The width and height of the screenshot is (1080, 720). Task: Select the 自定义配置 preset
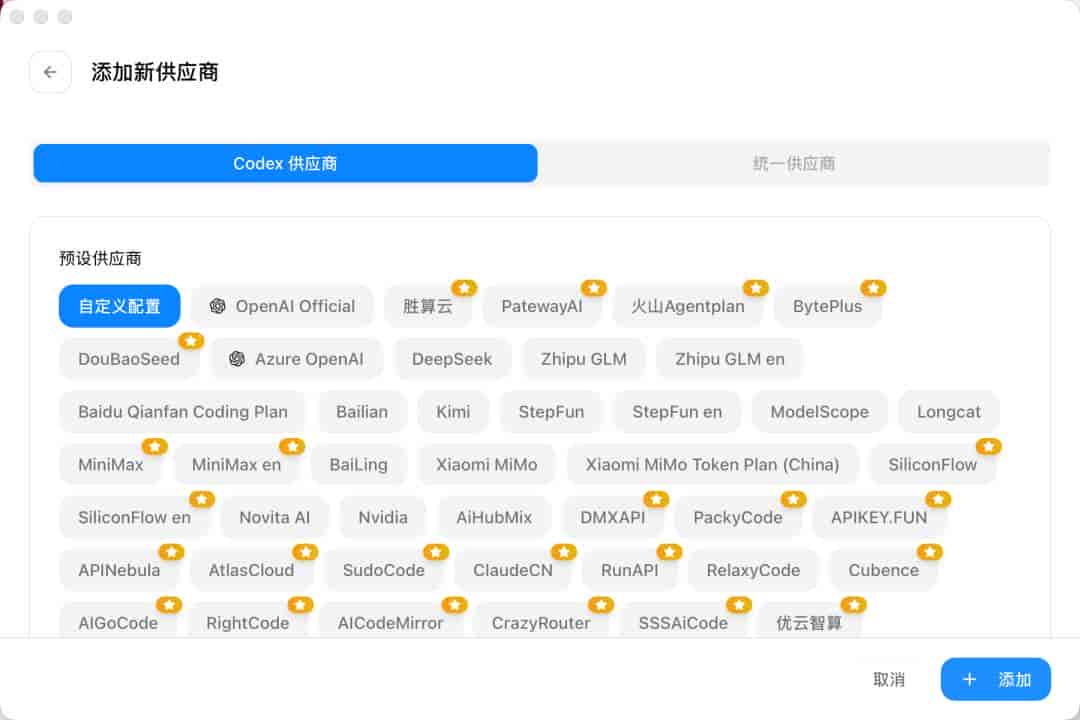pos(119,306)
